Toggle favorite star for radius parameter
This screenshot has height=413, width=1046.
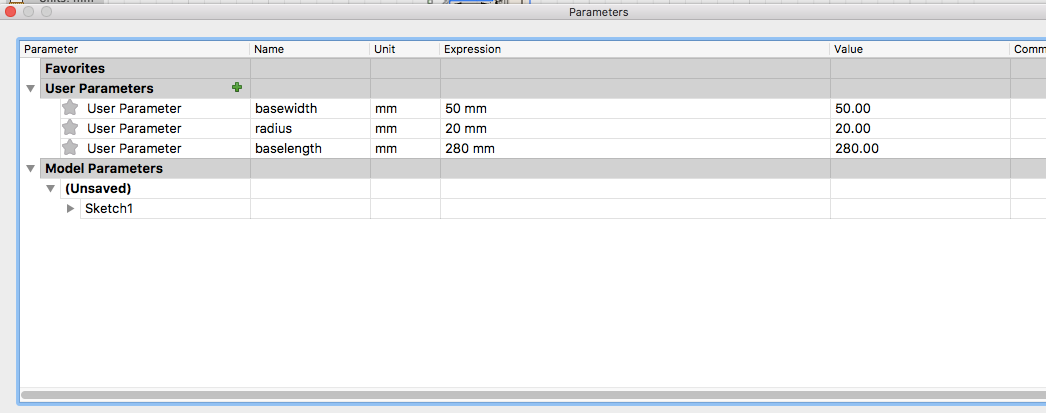pyautogui.click(x=69, y=127)
